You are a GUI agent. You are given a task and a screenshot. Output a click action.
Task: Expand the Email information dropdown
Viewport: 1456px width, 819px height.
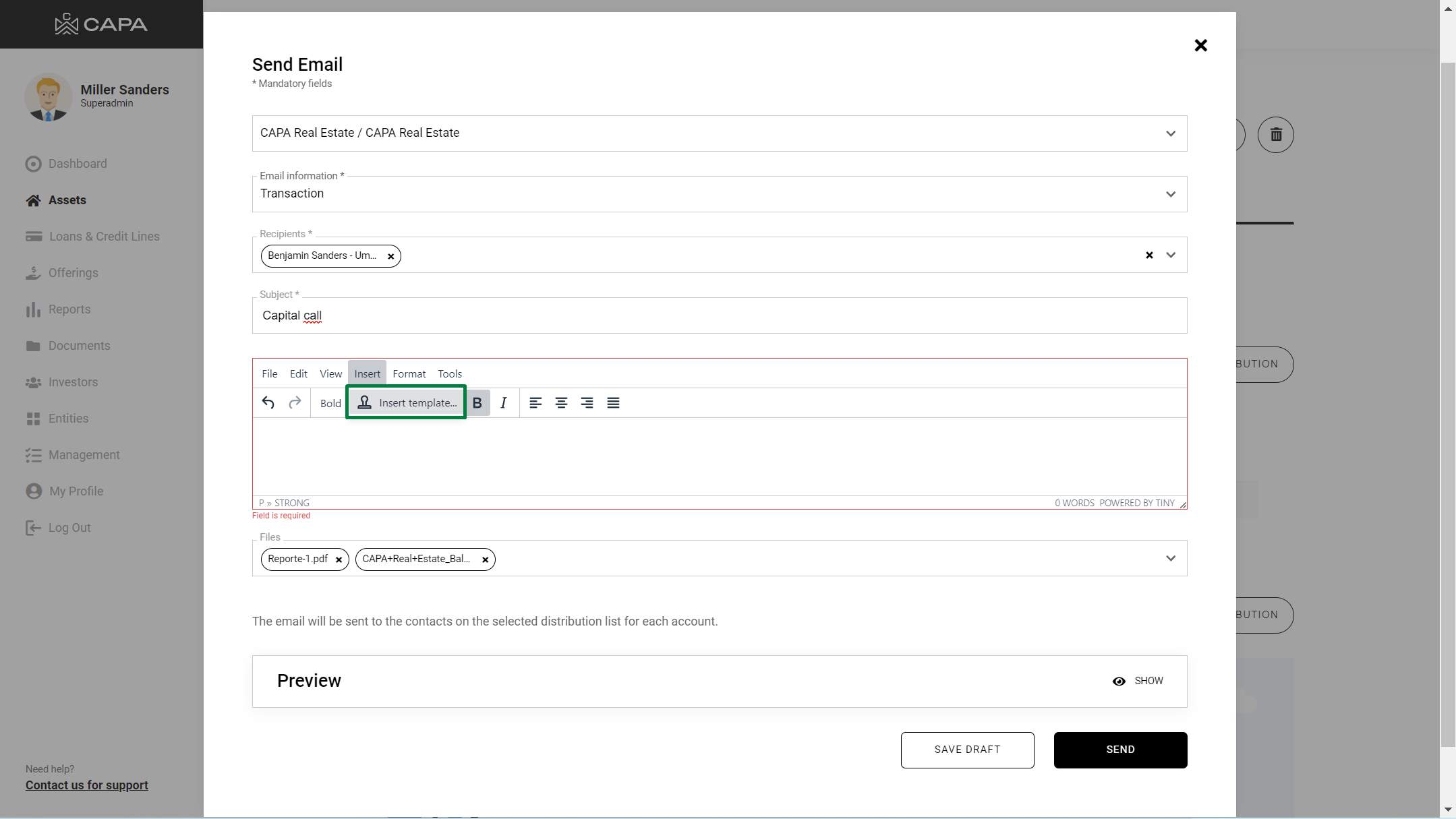[x=1171, y=194]
